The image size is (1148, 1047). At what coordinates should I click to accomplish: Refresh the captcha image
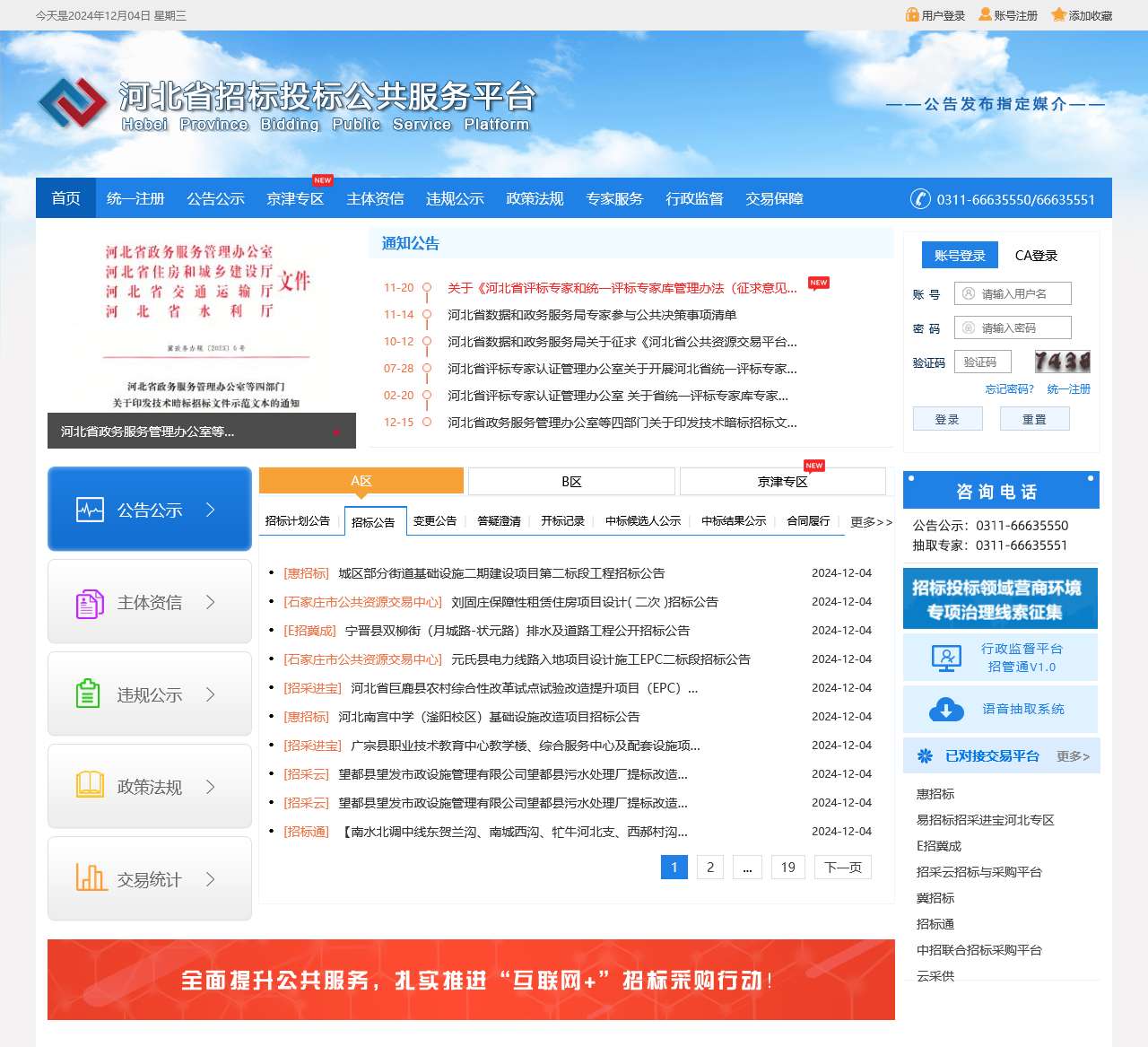point(1062,362)
